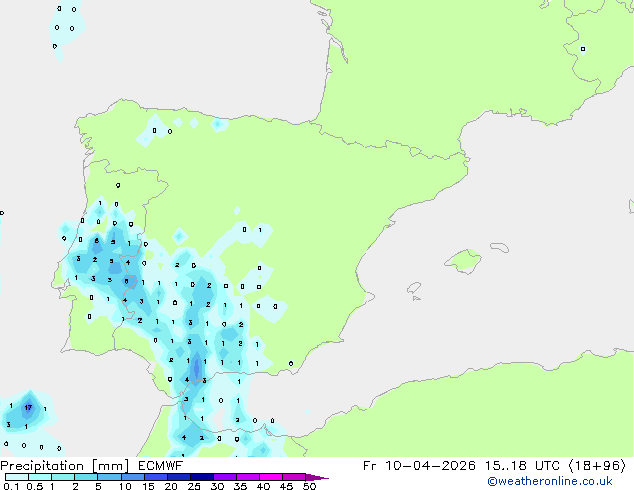The image size is (634, 490).
Task: Click the 25–30 mm navy legend swatch
Action: click(x=202, y=477)
